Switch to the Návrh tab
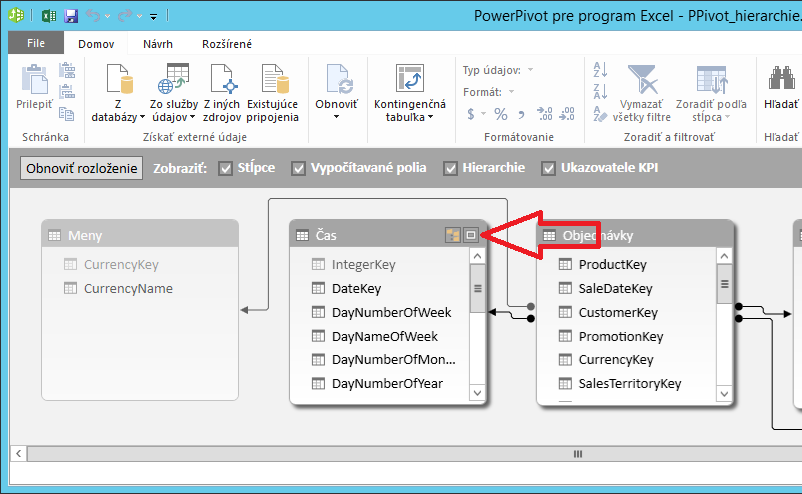Image resolution: width=802 pixels, height=494 pixels. click(x=158, y=44)
